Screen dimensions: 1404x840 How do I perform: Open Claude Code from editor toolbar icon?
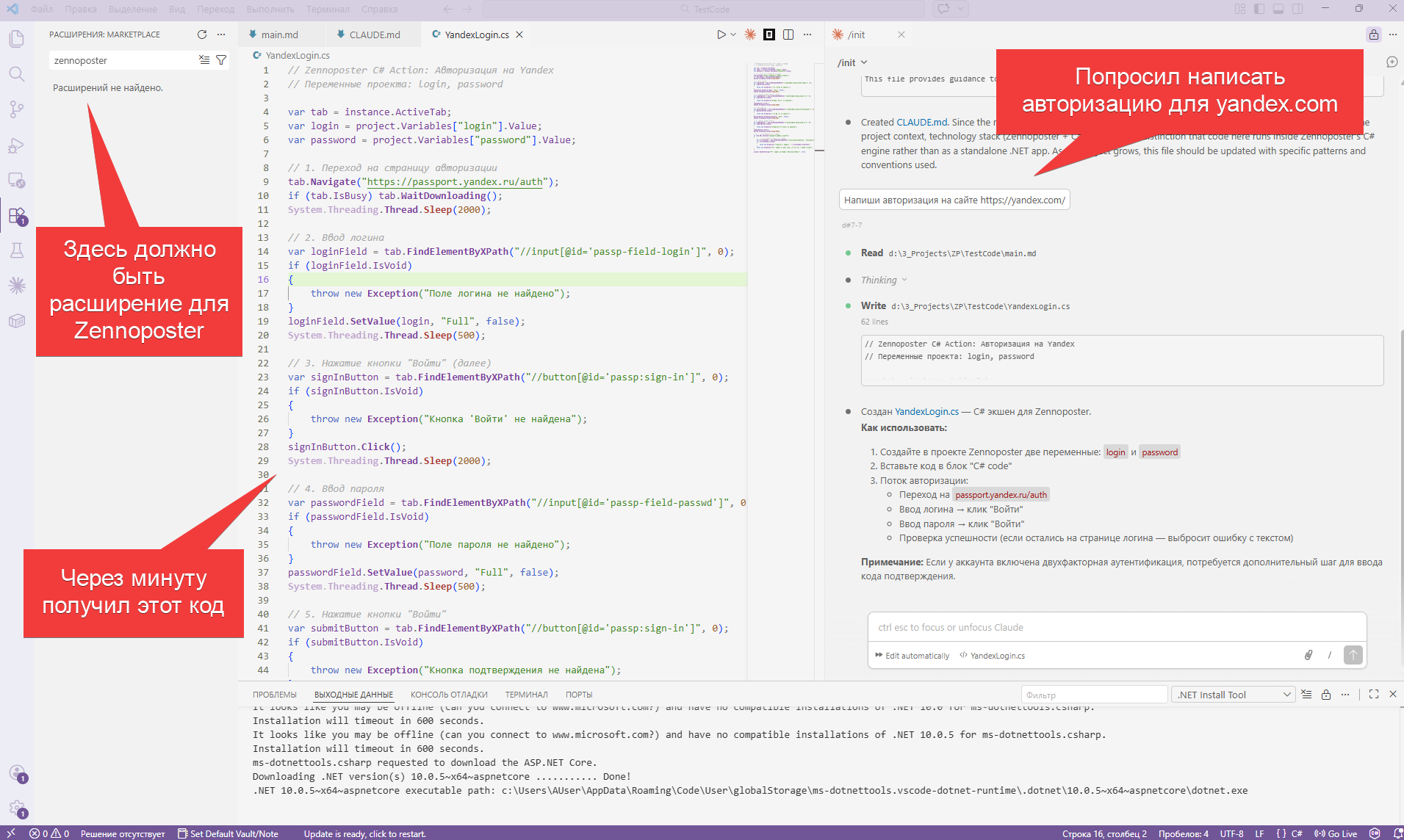tap(750, 35)
